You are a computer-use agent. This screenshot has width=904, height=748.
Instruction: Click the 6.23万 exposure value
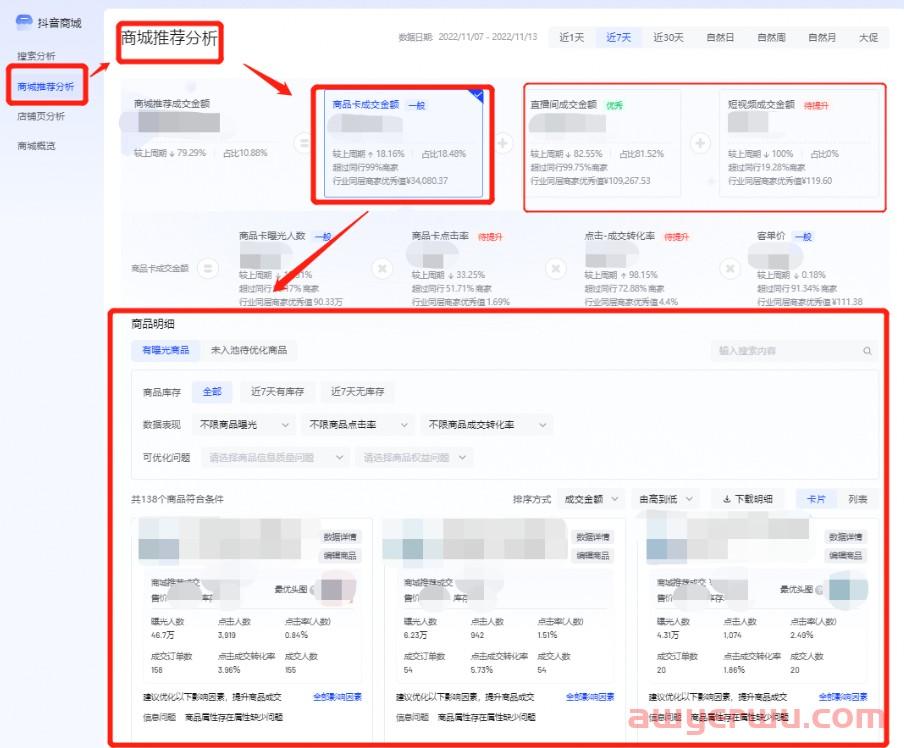[415, 635]
